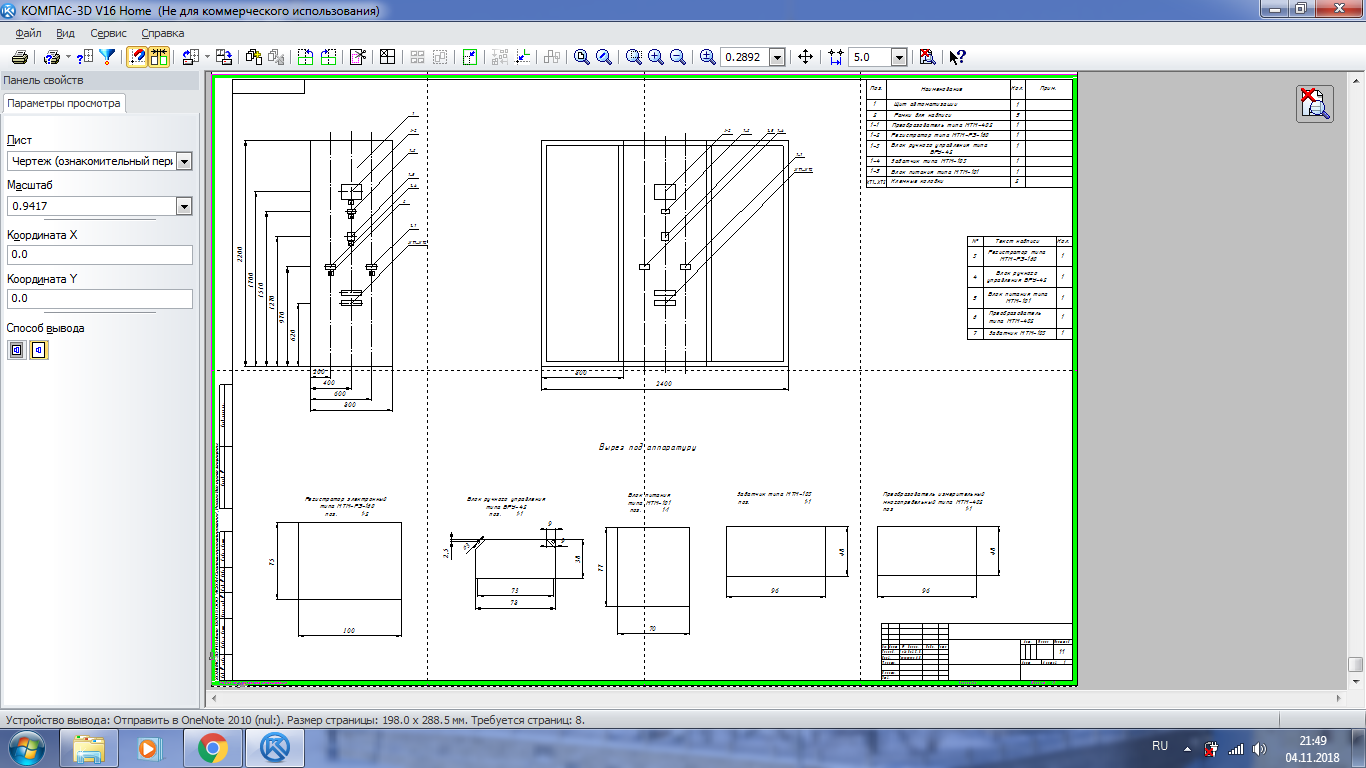Select the first output method button
This screenshot has width=1366, height=768.
pyautogui.click(x=17, y=350)
